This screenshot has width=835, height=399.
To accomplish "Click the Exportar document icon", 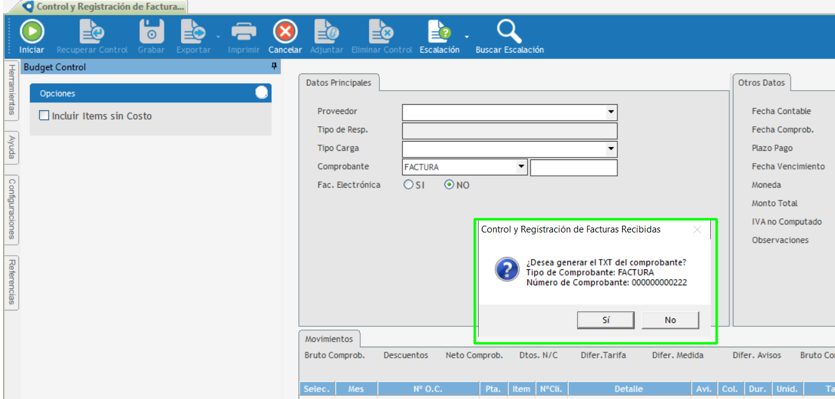I will pyautogui.click(x=193, y=31).
